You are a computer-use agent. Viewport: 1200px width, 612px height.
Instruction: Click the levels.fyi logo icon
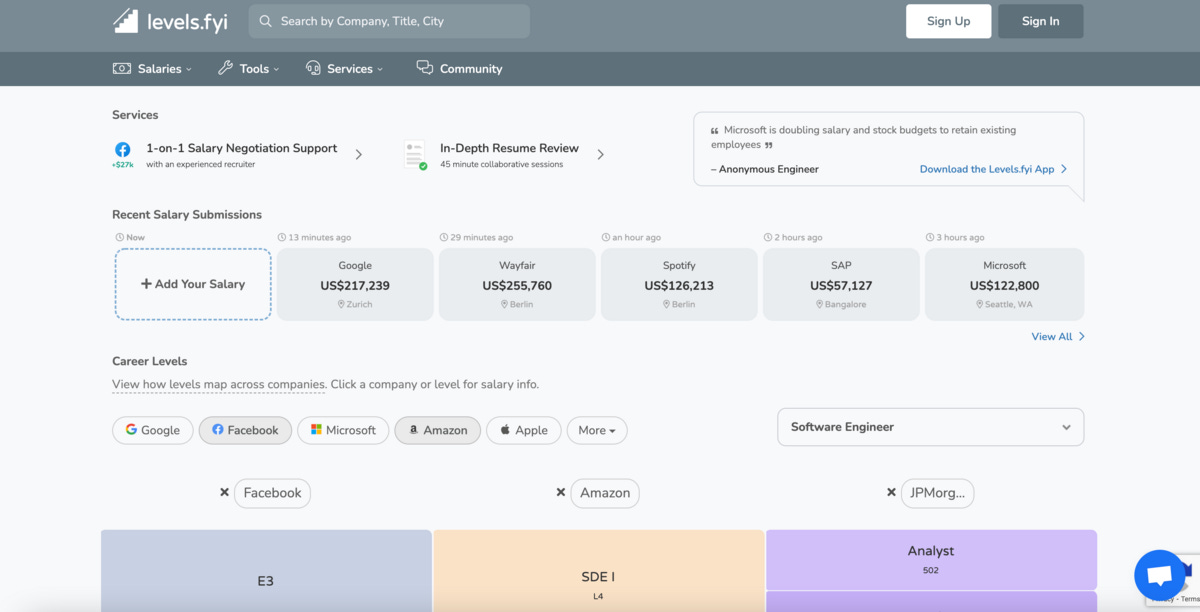[x=126, y=21]
